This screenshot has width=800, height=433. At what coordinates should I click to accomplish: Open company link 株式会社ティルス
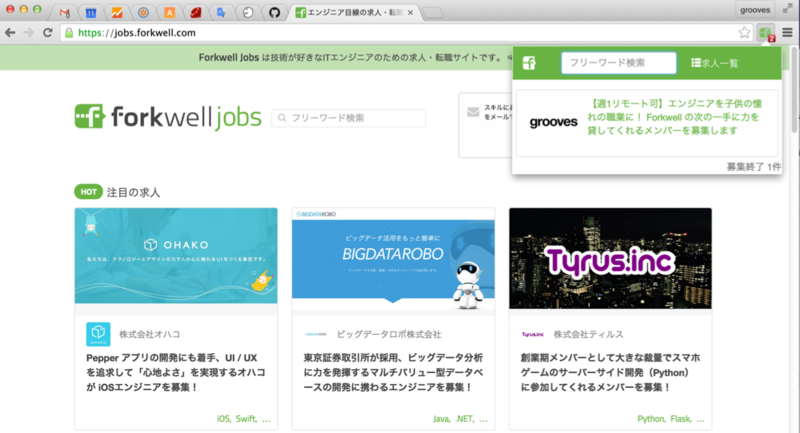point(588,334)
